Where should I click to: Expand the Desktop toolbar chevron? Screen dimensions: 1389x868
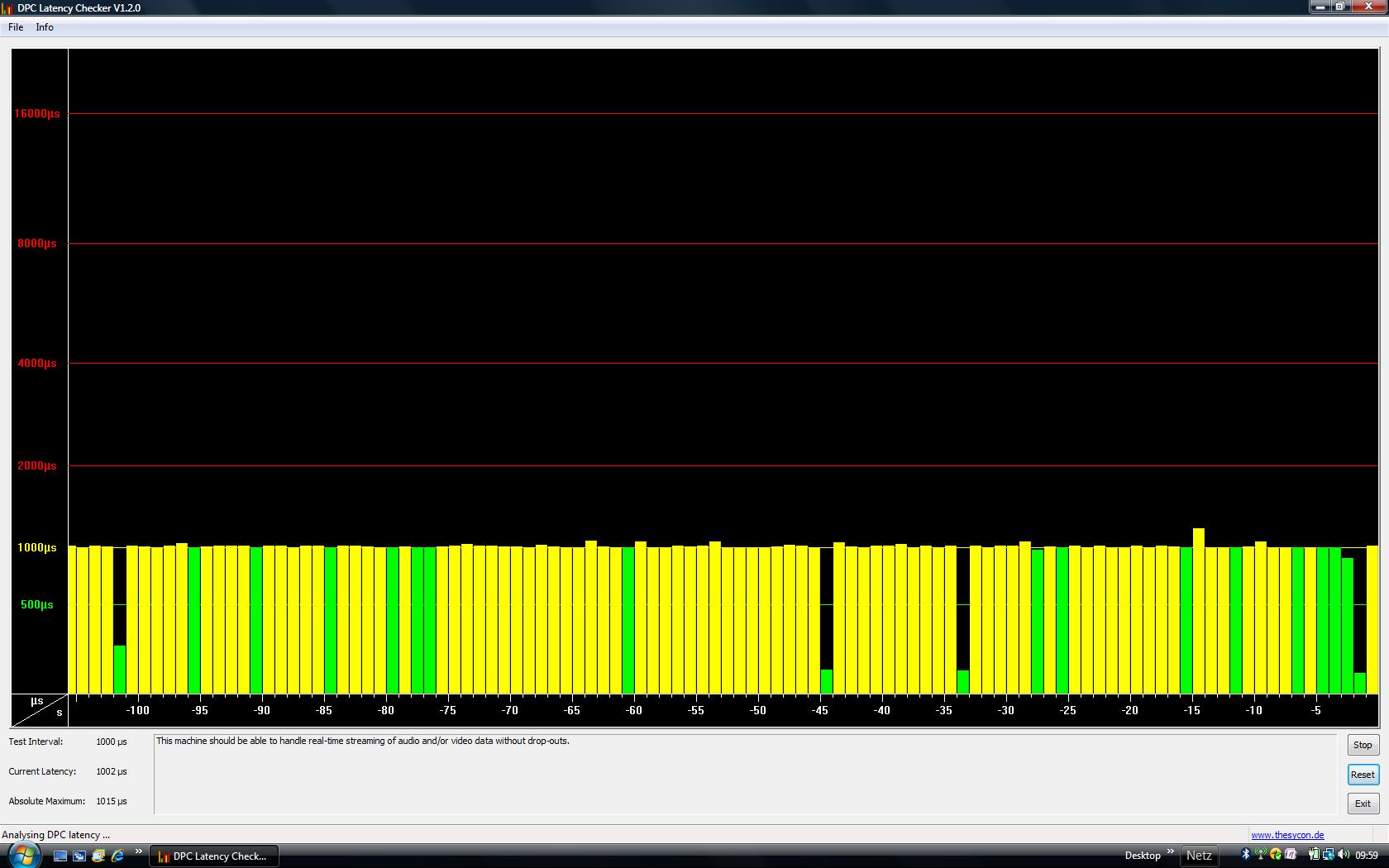[1170, 852]
